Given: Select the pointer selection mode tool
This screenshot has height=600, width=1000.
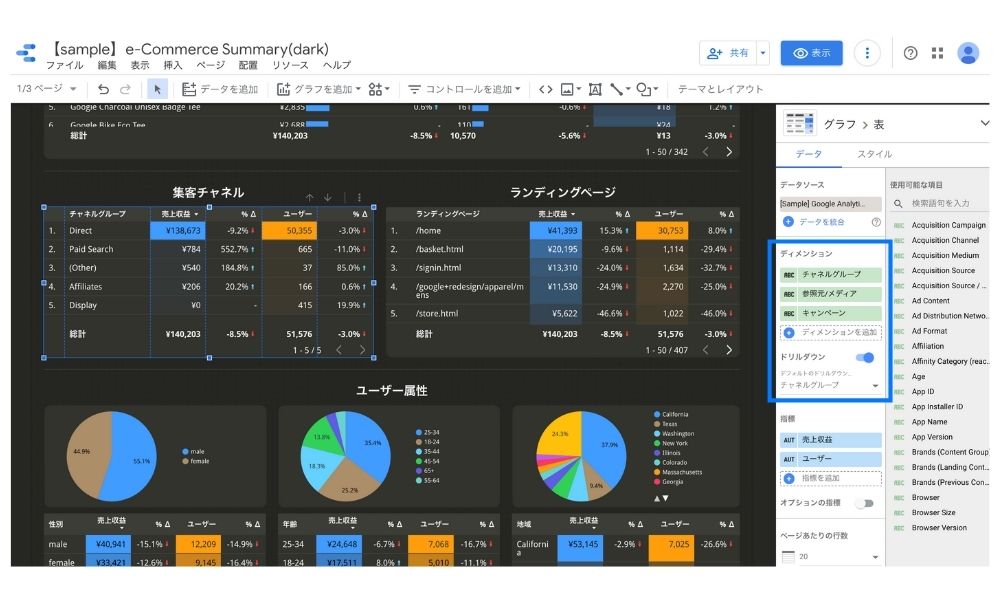Looking at the screenshot, I should coord(158,89).
